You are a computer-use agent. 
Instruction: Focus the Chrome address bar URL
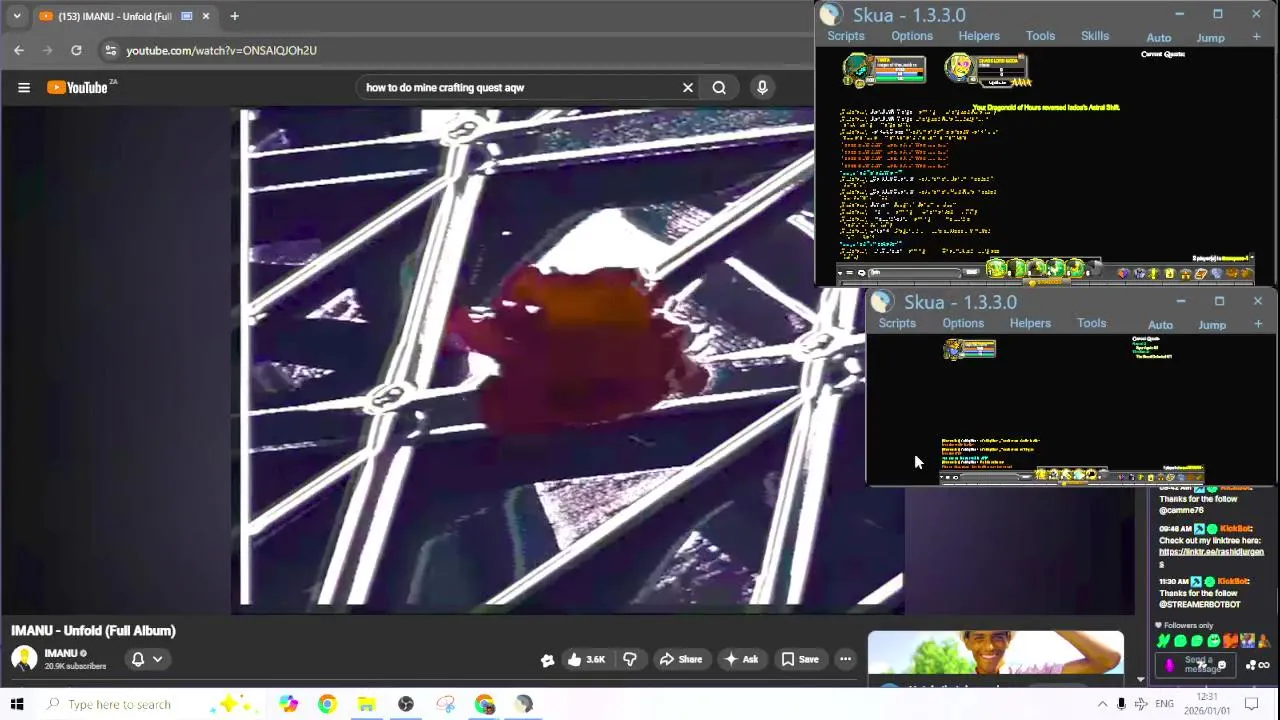pyautogui.click(x=221, y=50)
